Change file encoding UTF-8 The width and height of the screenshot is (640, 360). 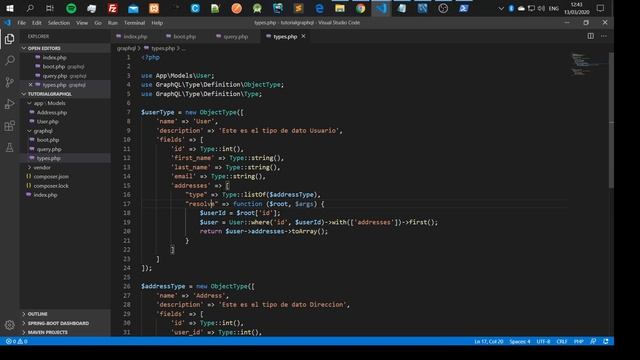pyautogui.click(x=543, y=341)
